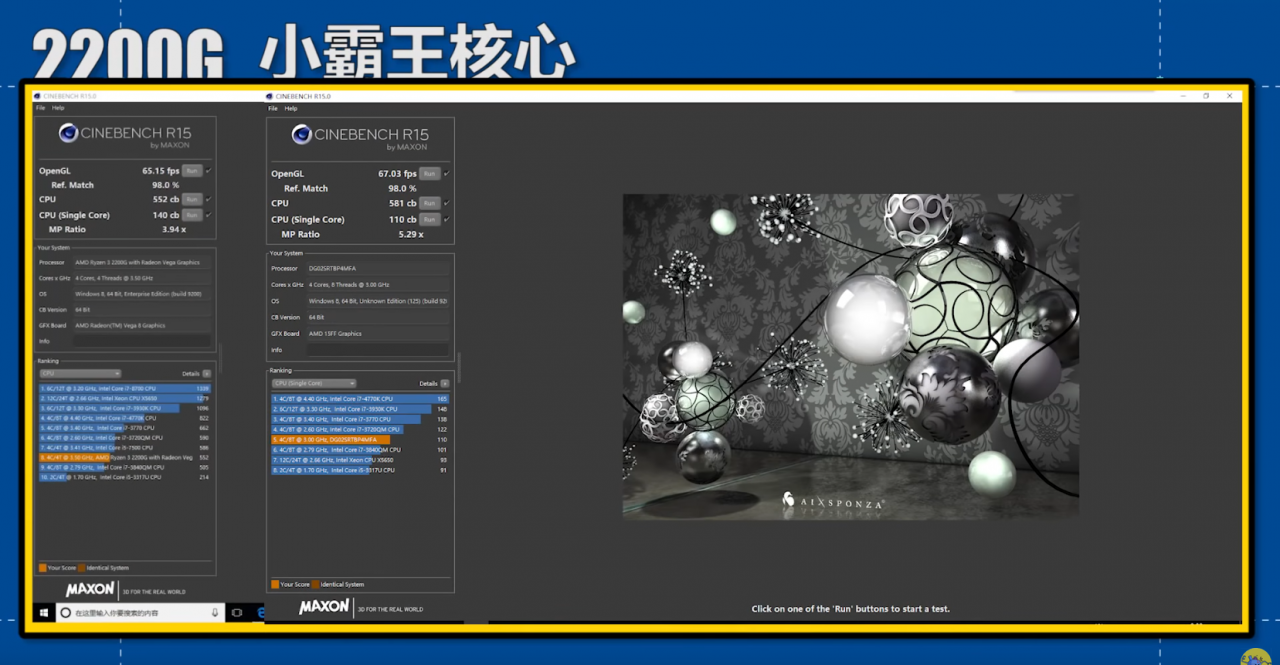Click MAXON logo in Ryzen 2200G window
Viewport: 1280px width, 665px height.
click(x=90, y=590)
